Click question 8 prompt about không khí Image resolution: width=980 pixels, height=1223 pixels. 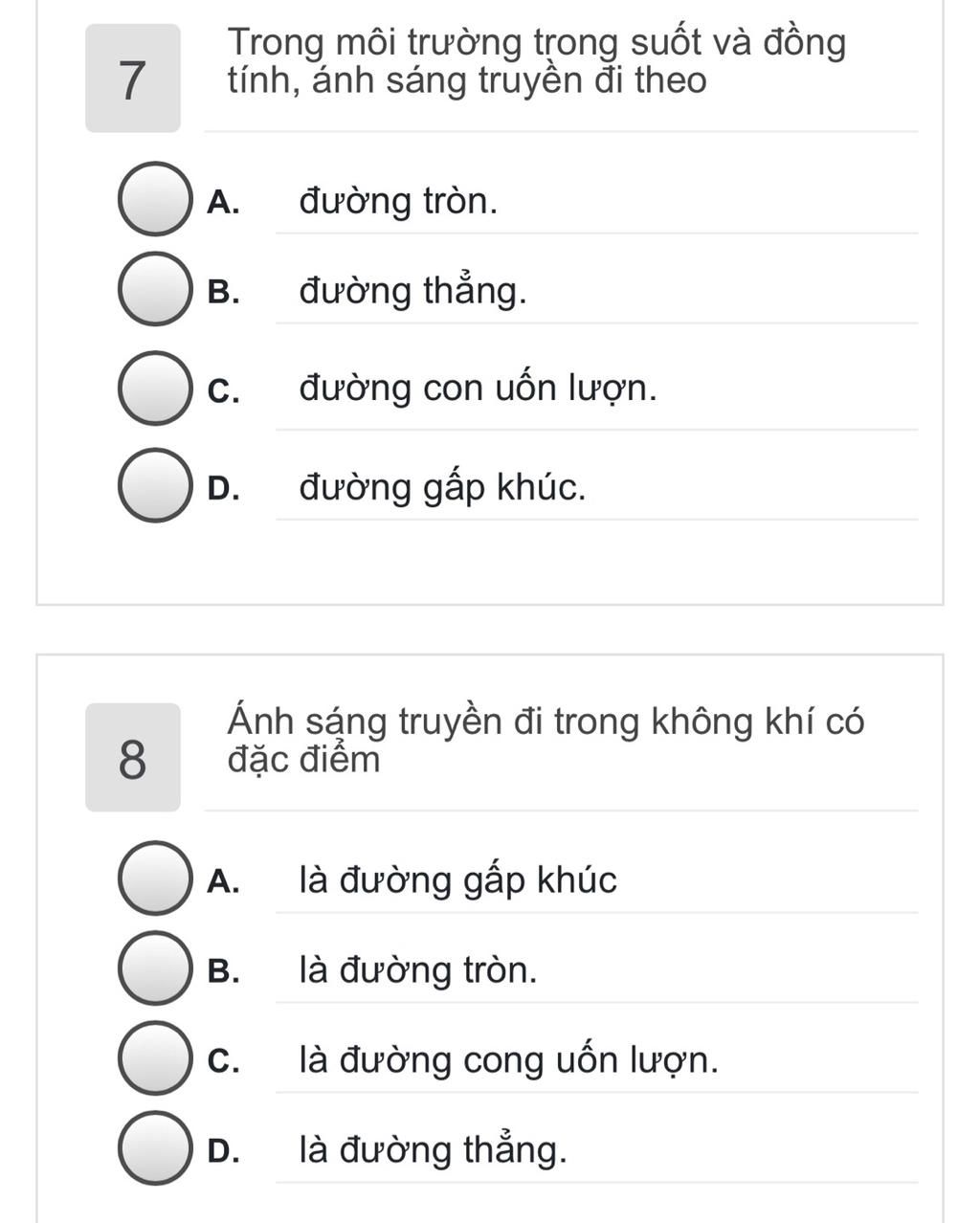point(546,740)
